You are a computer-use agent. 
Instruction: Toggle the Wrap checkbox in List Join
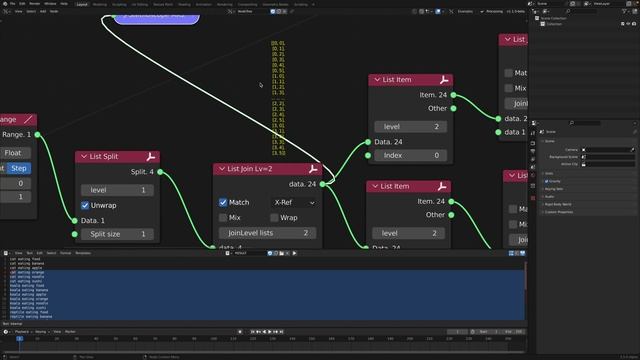coord(274,218)
